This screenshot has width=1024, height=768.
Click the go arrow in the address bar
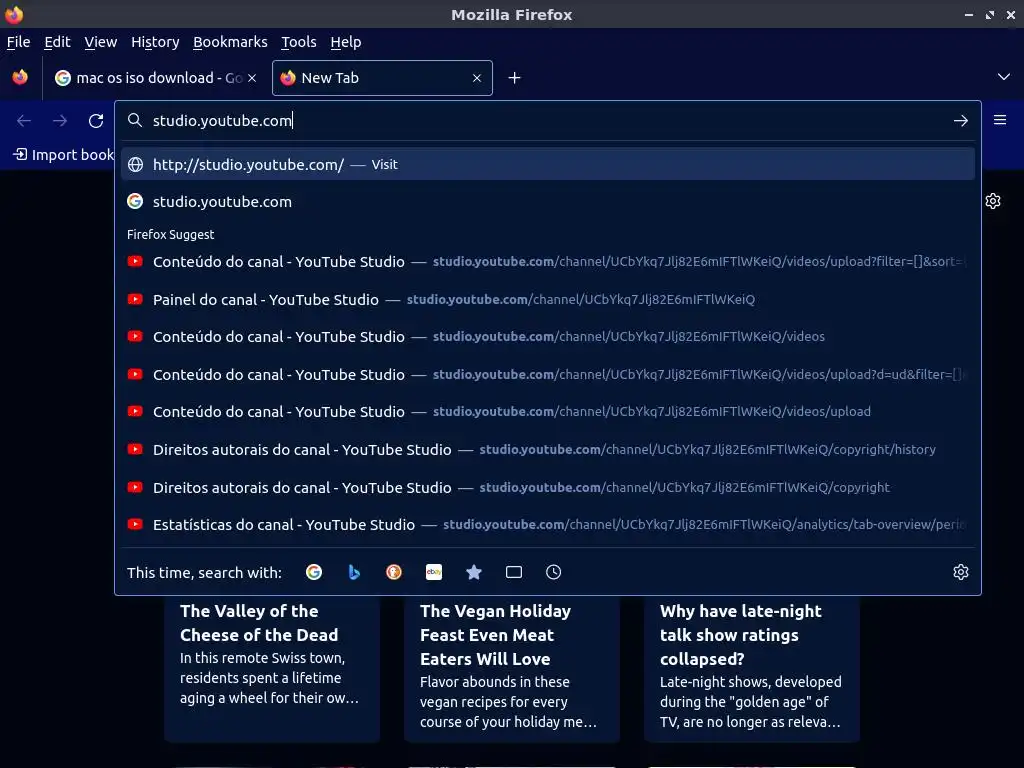coord(960,121)
